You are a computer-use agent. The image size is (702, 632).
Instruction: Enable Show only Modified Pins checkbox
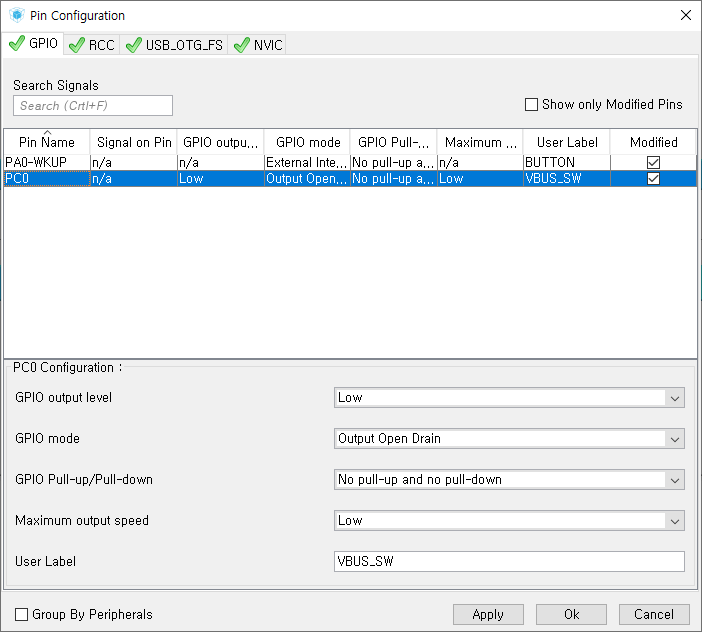531,105
